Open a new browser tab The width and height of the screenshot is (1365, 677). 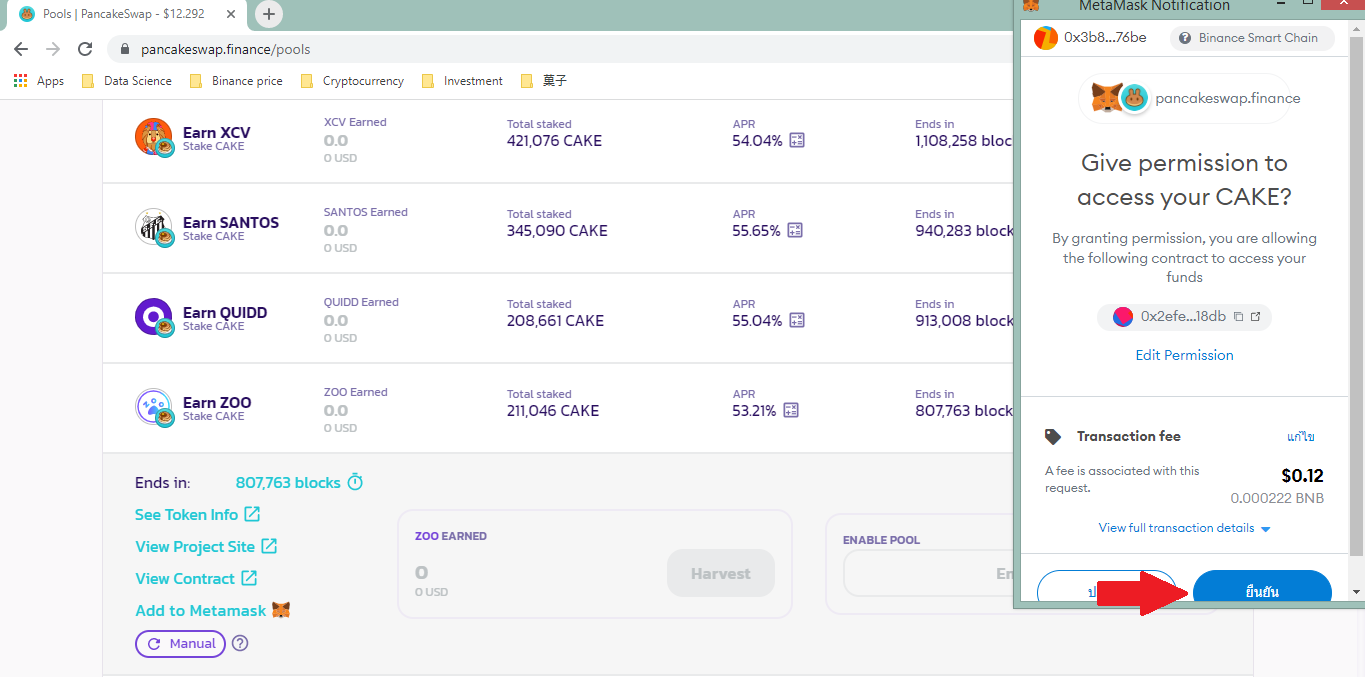coord(269,14)
